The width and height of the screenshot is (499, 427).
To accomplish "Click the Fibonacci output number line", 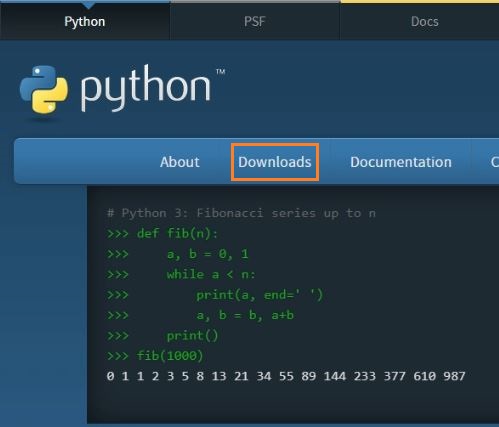I will tap(286, 376).
